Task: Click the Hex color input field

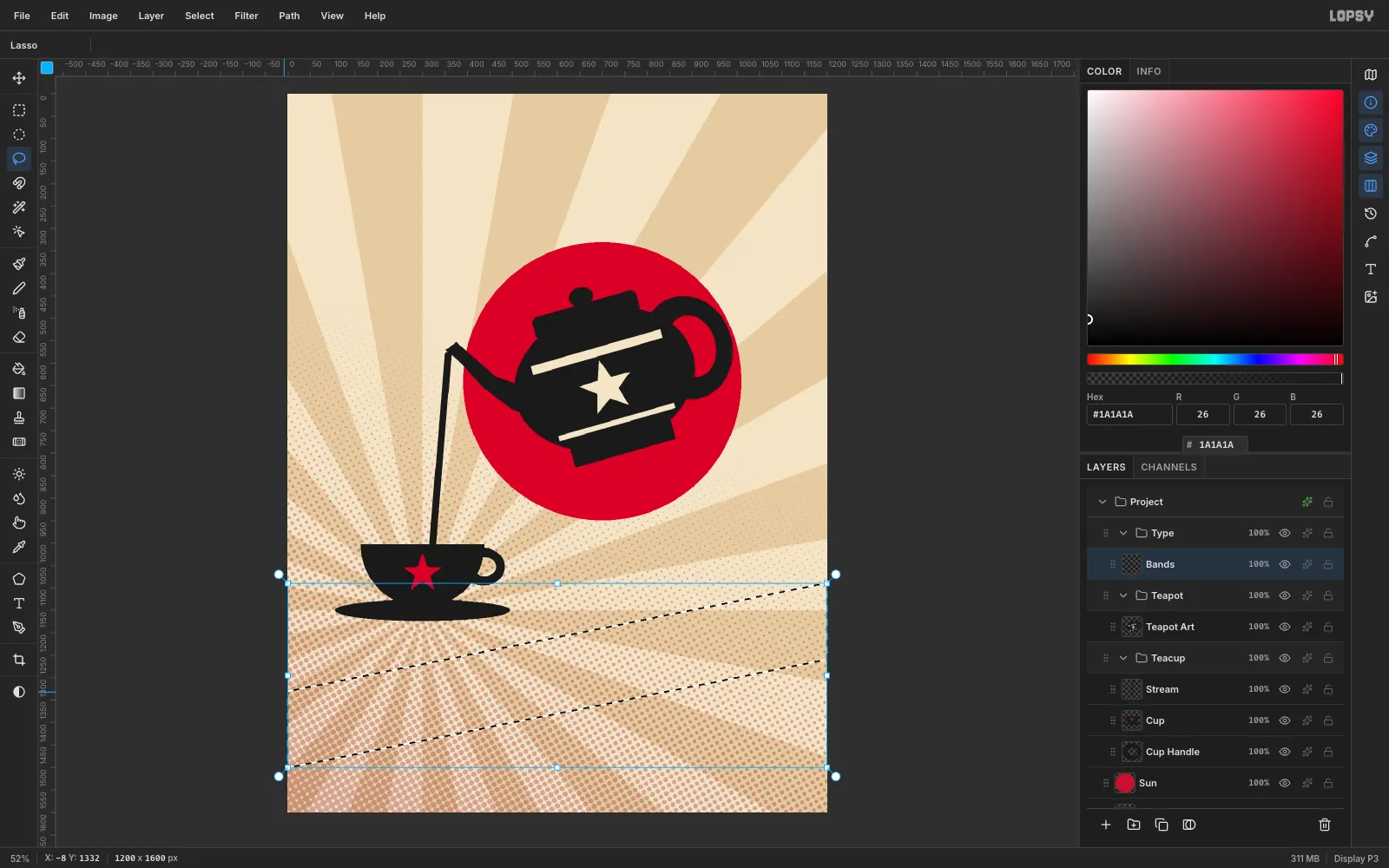Action: (x=1129, y=415)
